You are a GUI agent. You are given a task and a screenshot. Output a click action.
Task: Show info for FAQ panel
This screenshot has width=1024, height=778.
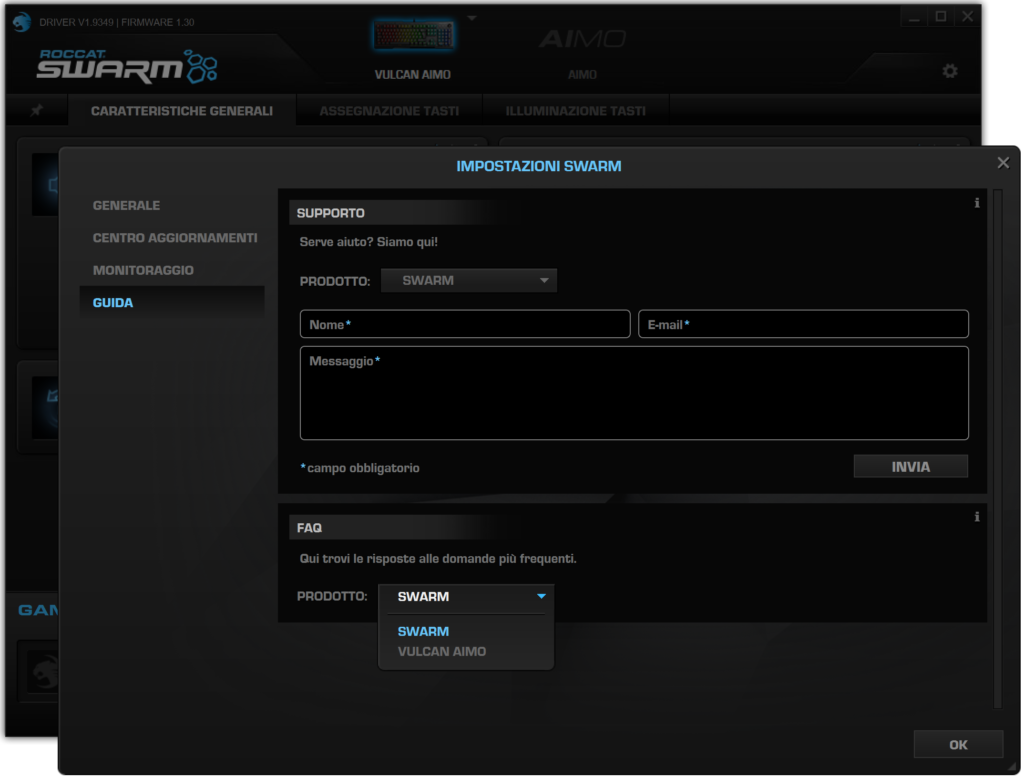tap(977, 517)
